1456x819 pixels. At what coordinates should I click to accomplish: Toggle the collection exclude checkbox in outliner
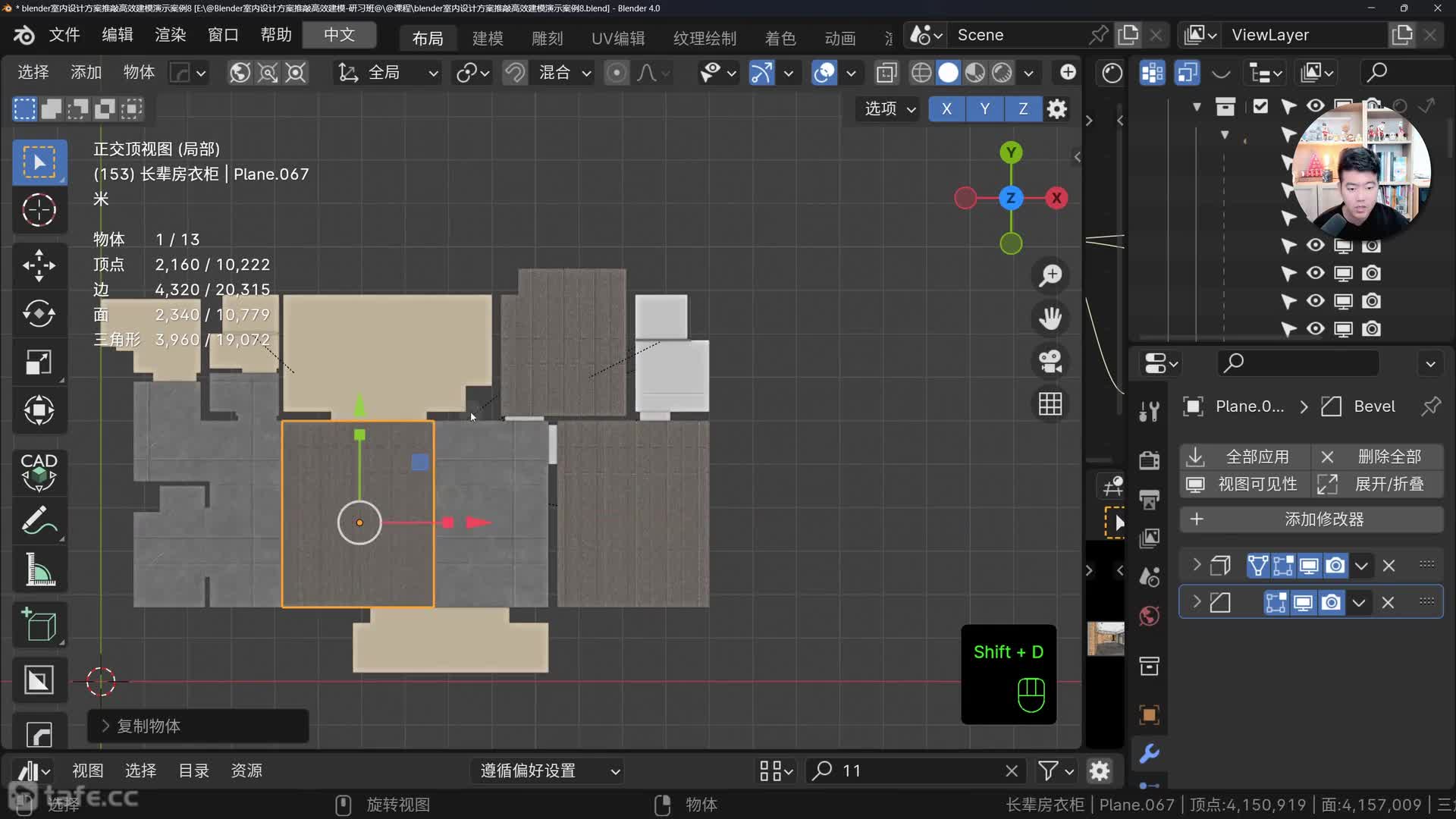tap(1260, 106)
